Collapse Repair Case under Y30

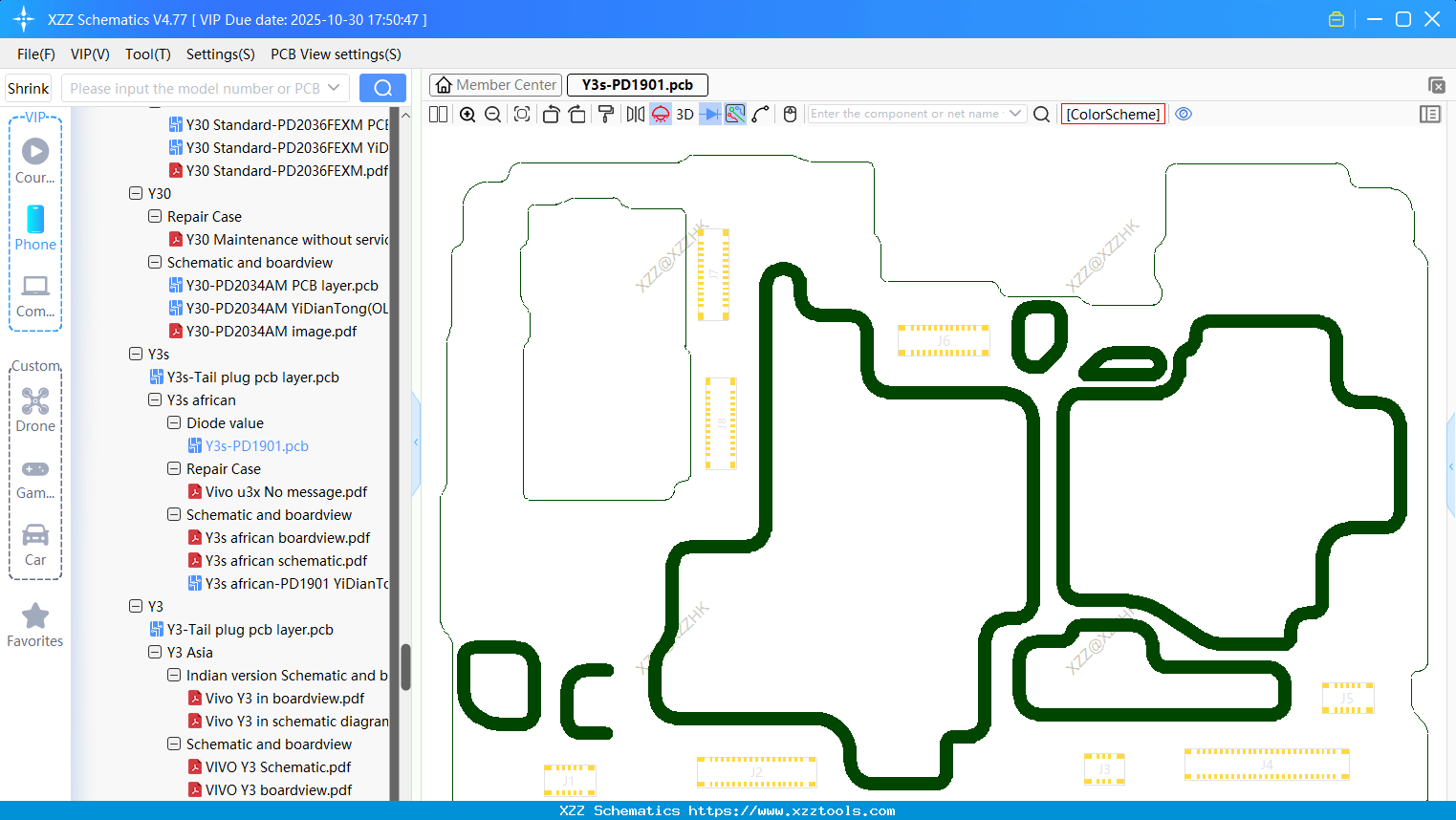[155, 216]
